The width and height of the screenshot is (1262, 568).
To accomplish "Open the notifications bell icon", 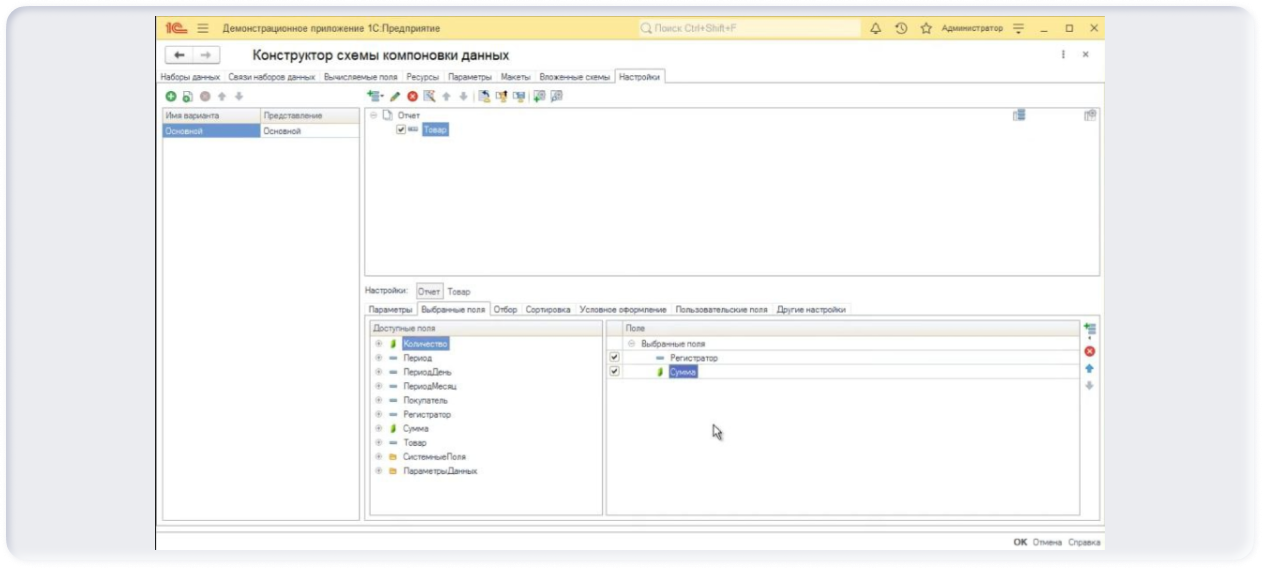I will pyautogui.click(x=876, y=28).
